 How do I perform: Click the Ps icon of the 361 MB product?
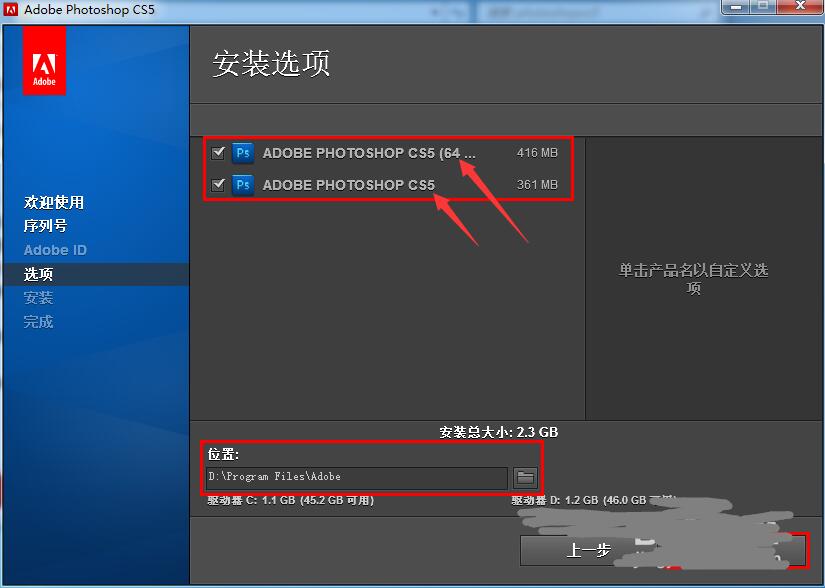pyautogui.click(x=243, y=185)
